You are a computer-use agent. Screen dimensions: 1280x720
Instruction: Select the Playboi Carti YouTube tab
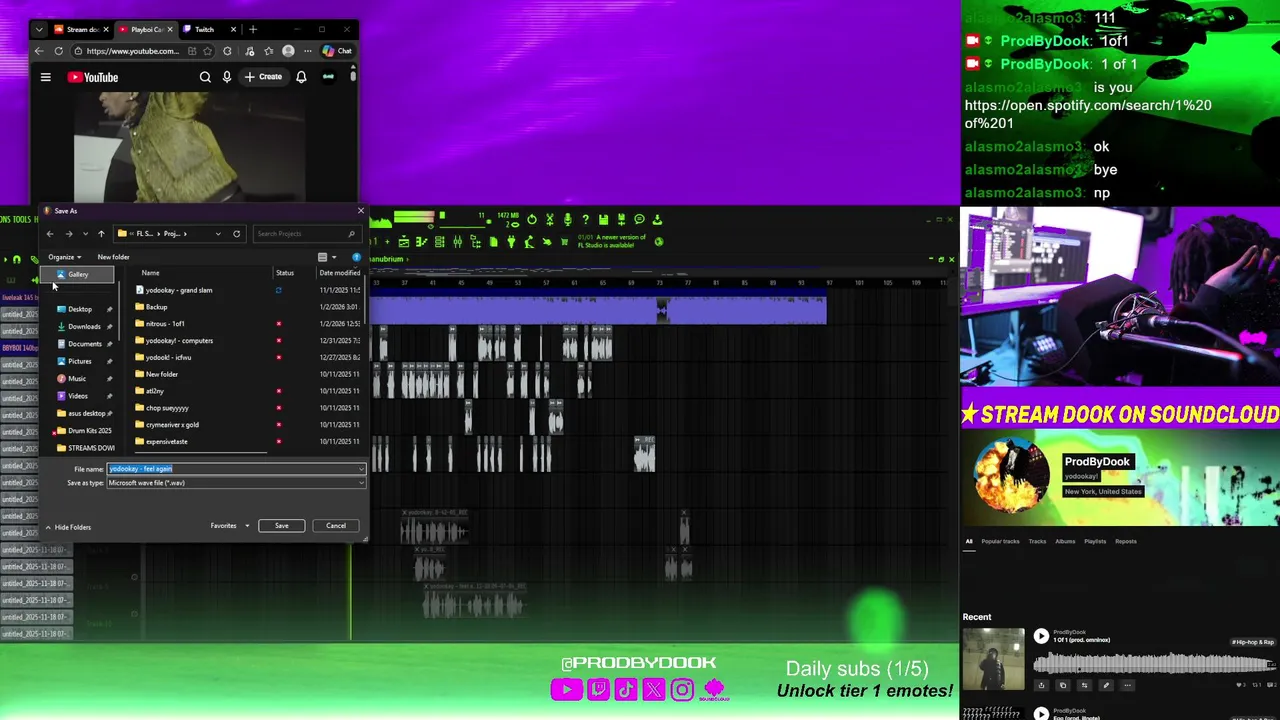point(145,29)
